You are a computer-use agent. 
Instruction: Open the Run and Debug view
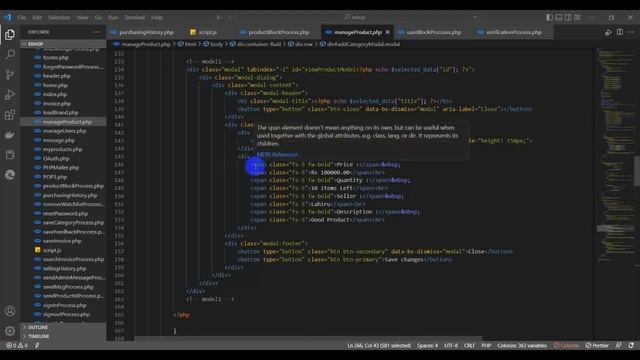(x=10, y=95)
